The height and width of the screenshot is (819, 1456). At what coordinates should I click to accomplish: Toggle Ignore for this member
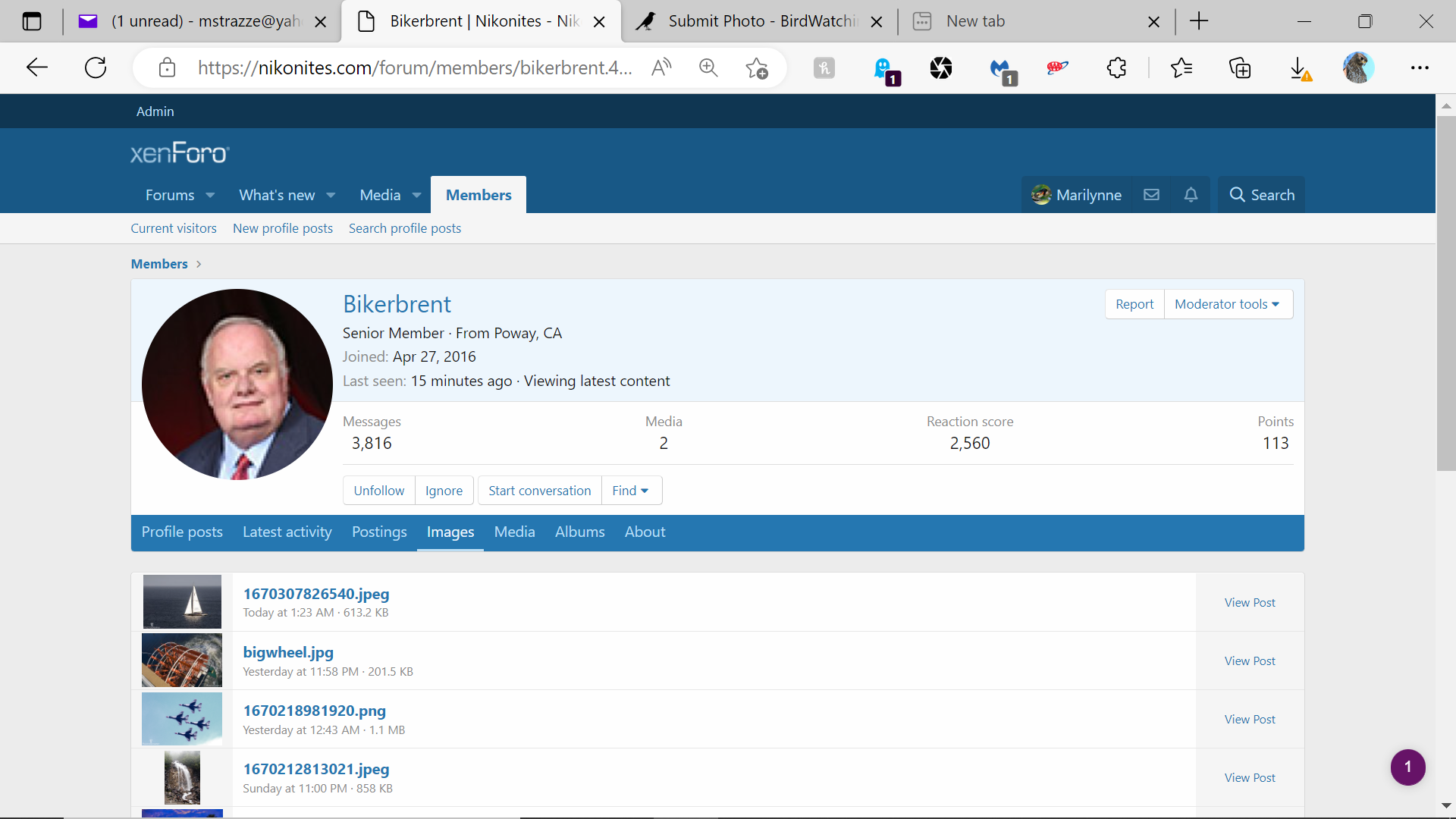[x=444, y=491]
